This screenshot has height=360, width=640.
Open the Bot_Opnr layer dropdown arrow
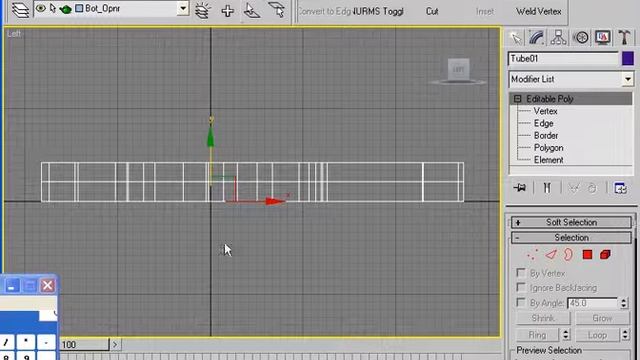183,8
